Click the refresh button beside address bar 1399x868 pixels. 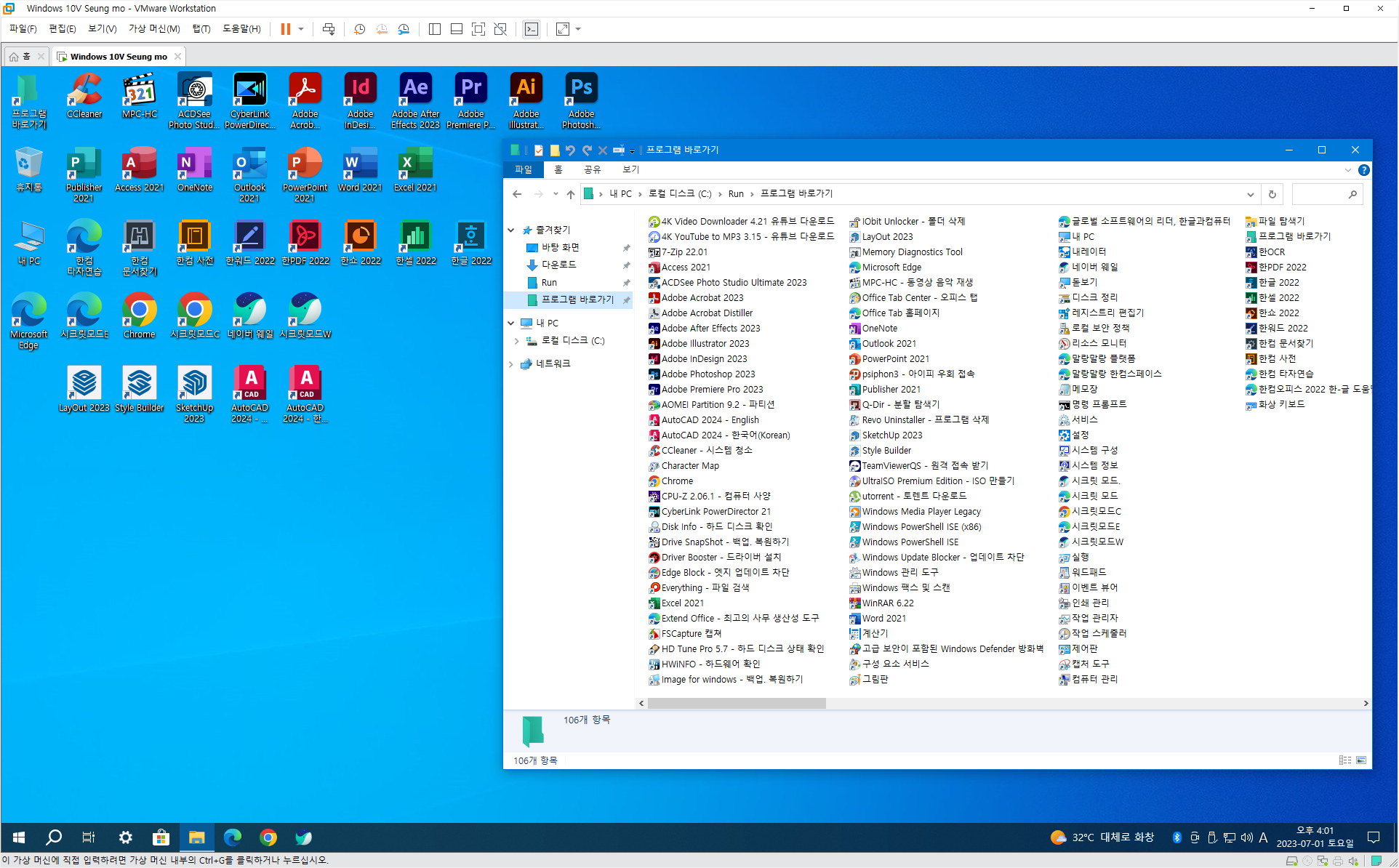coord(1272,194)
